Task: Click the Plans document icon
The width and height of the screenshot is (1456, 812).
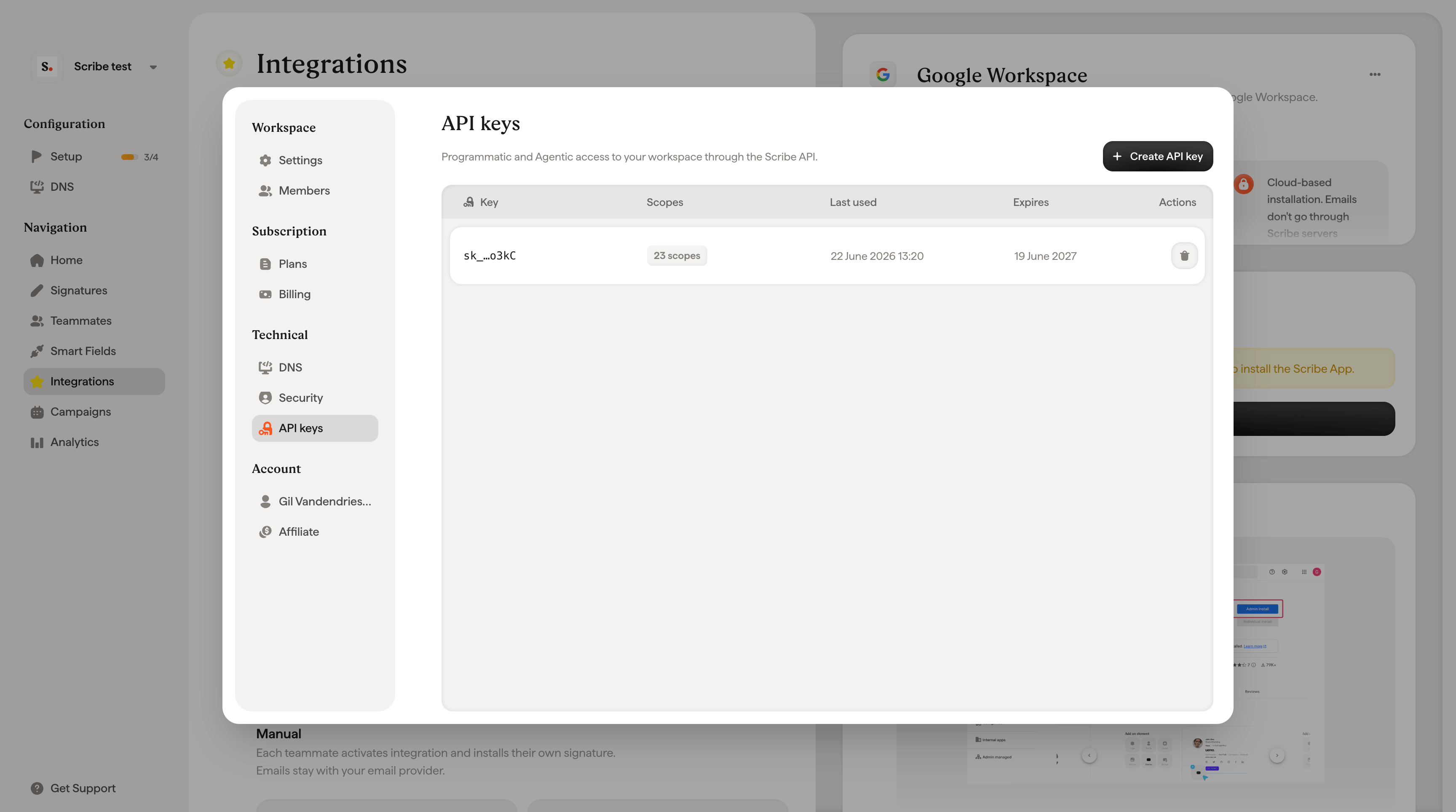Action: [x=265, y=264]
